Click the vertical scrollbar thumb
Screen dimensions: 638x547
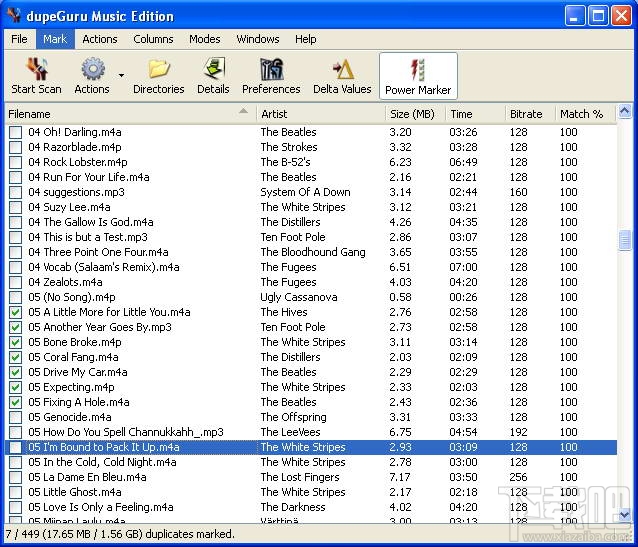tap(625, 241)
